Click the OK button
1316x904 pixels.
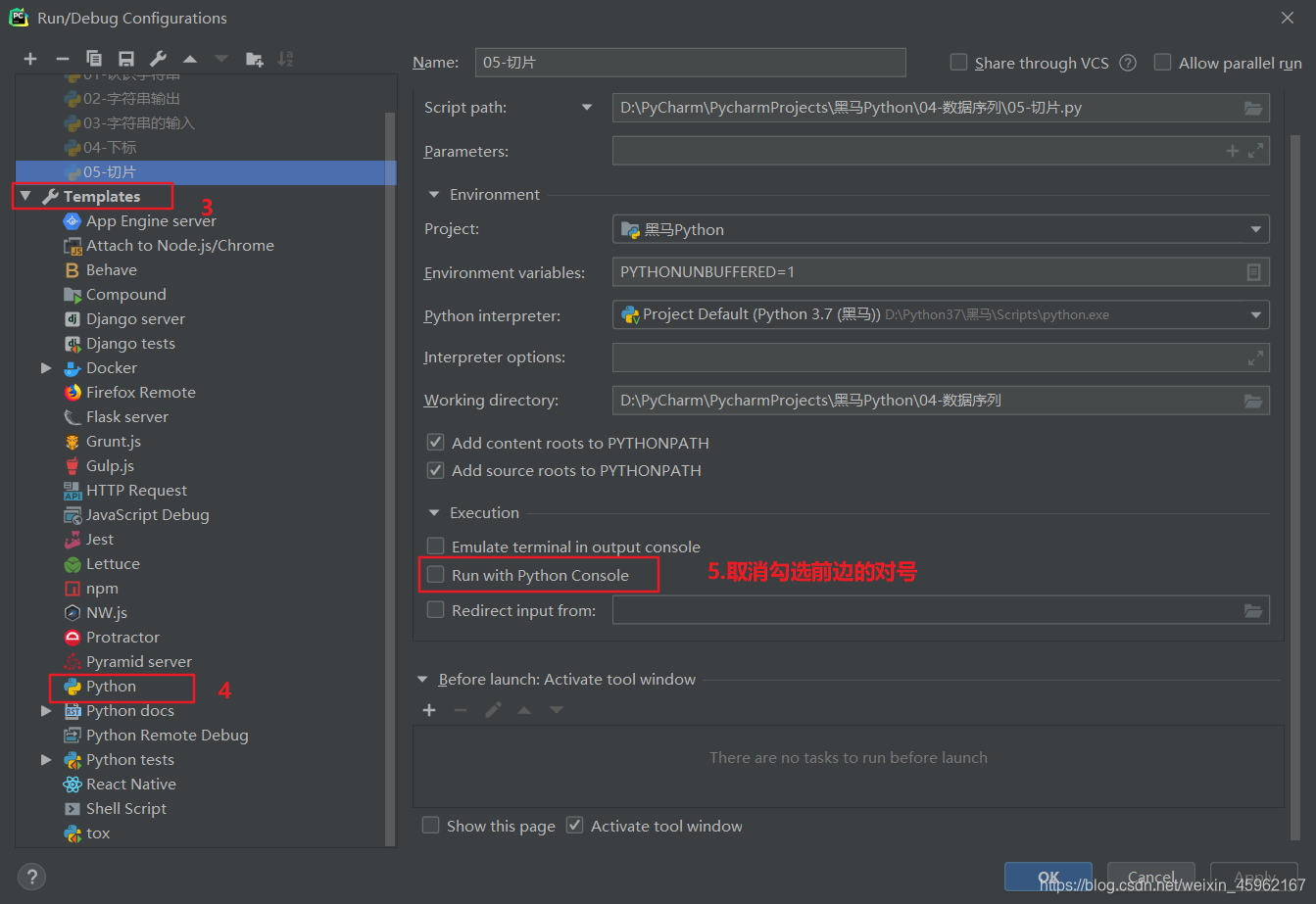[1048, 877]
